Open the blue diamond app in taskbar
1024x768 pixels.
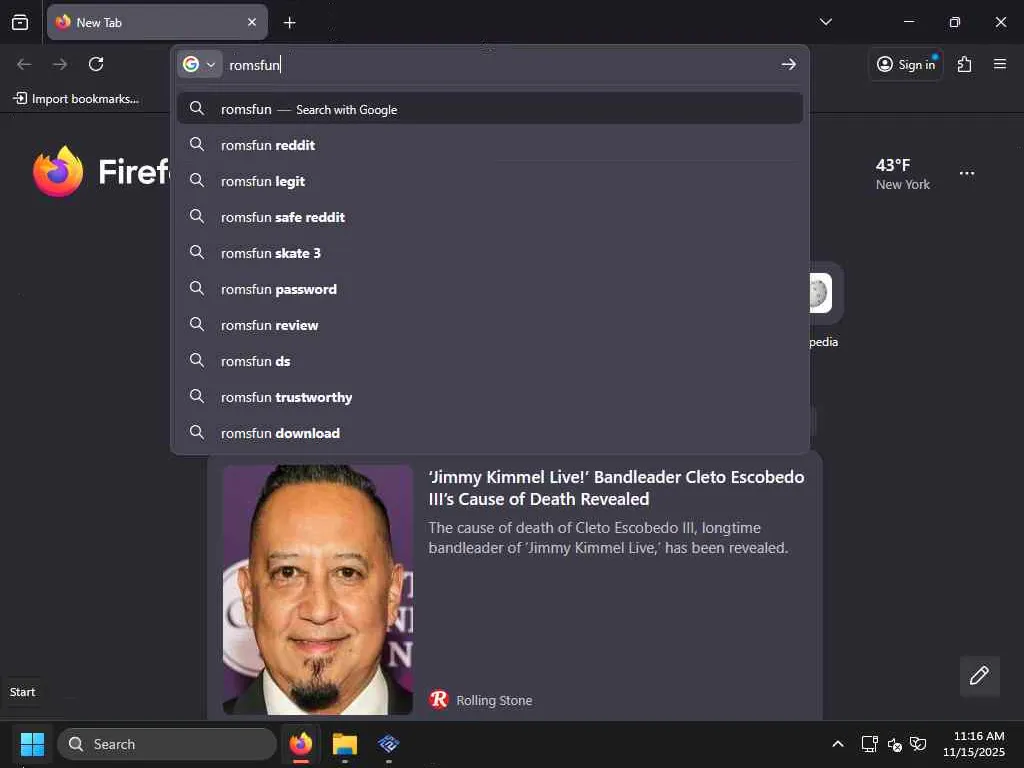click(x=389, y=744)
